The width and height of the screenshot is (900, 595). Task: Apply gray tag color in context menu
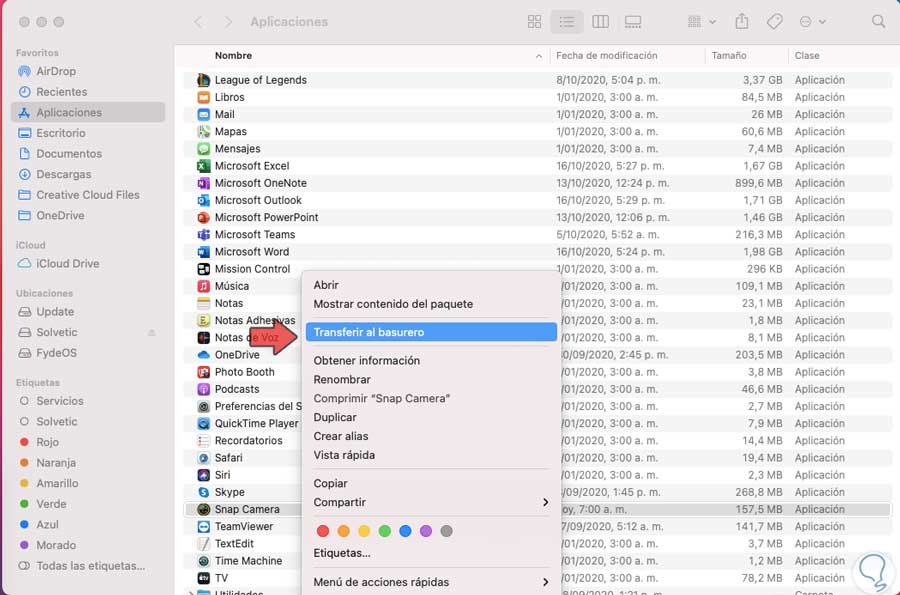click(x=447, y=531)
